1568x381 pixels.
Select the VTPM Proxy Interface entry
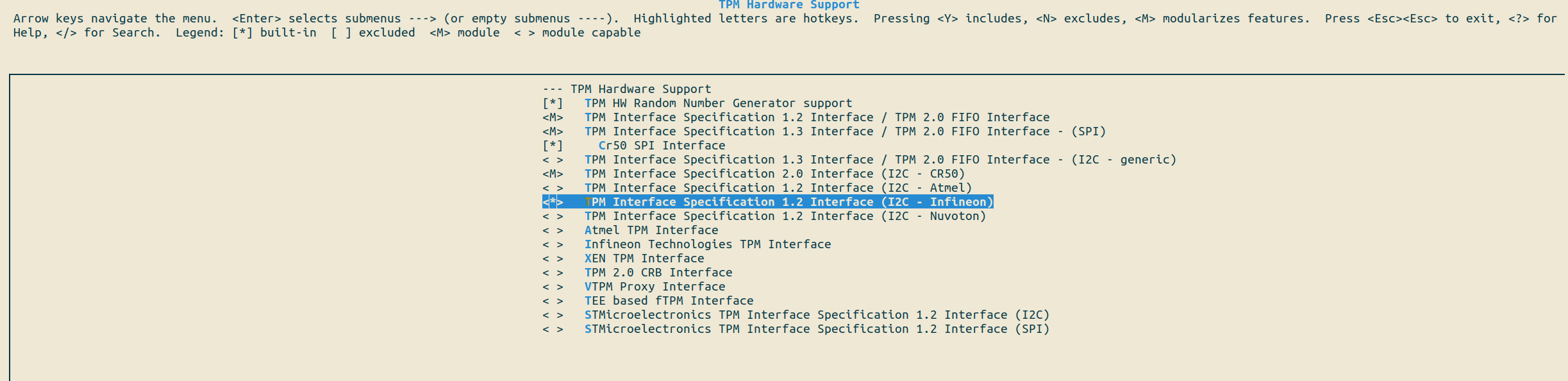655,287
